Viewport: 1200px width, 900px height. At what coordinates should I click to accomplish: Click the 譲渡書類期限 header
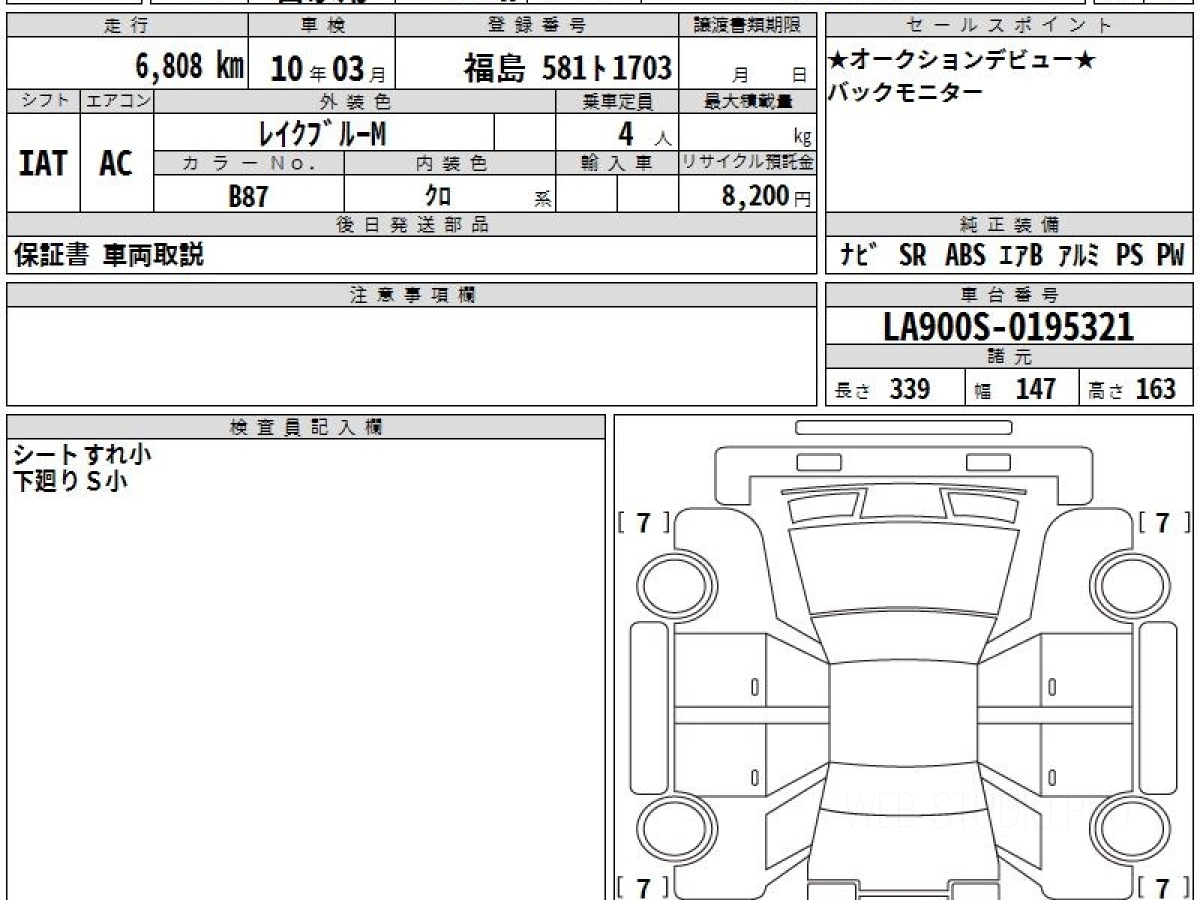tap(748, 26)
